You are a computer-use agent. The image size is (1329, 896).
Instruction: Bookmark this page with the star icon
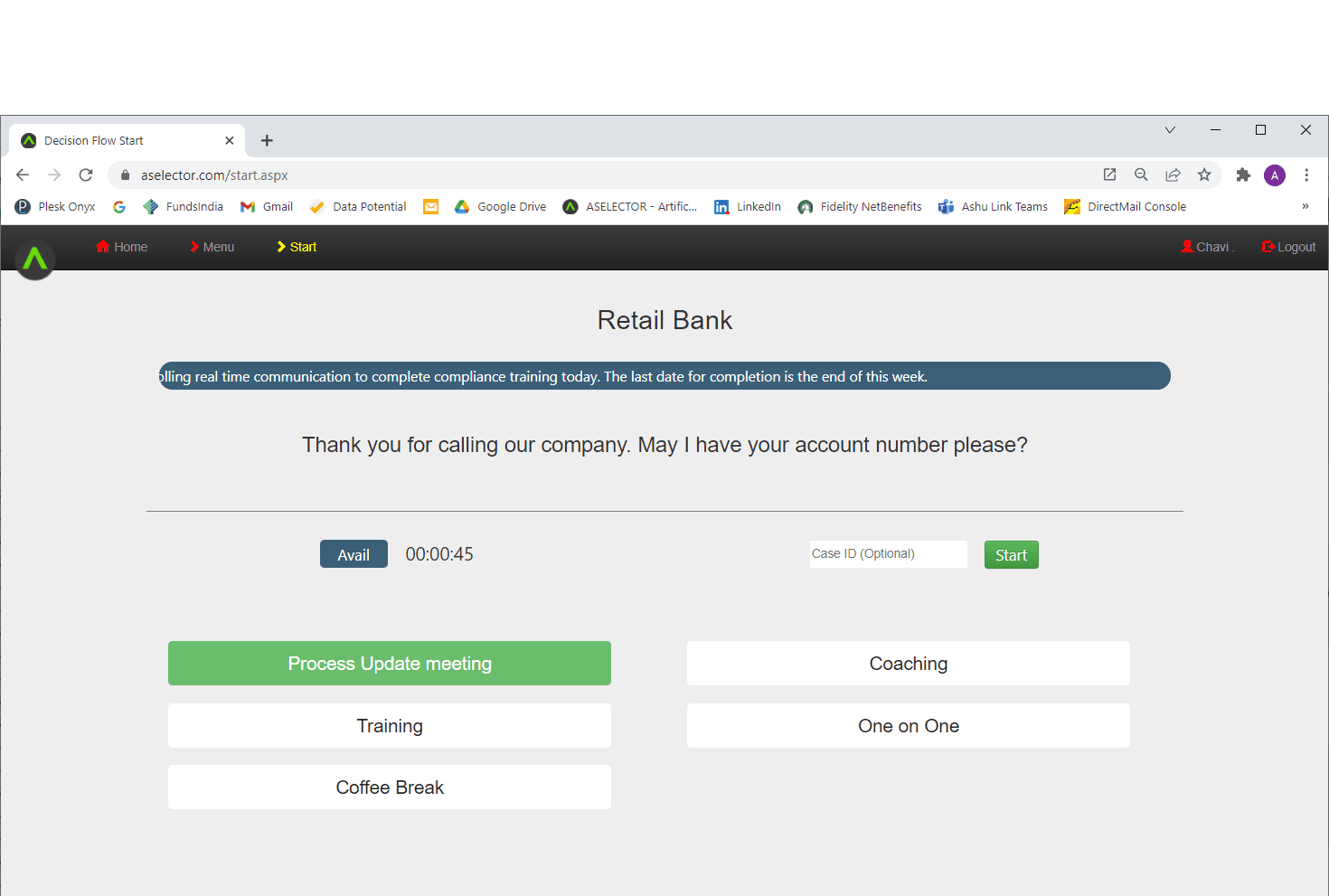tap(1204, 175)
